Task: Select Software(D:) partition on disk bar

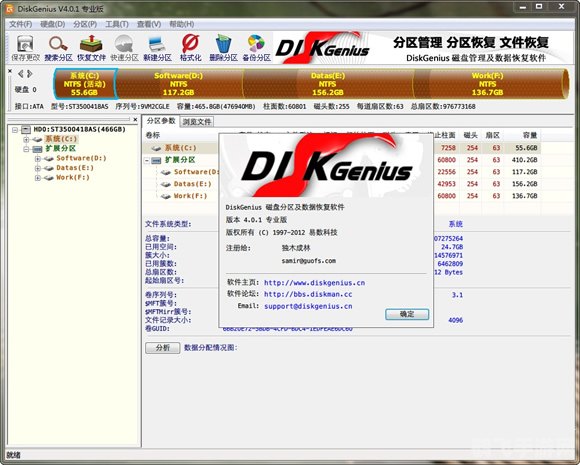Action: tap(179, 84)
